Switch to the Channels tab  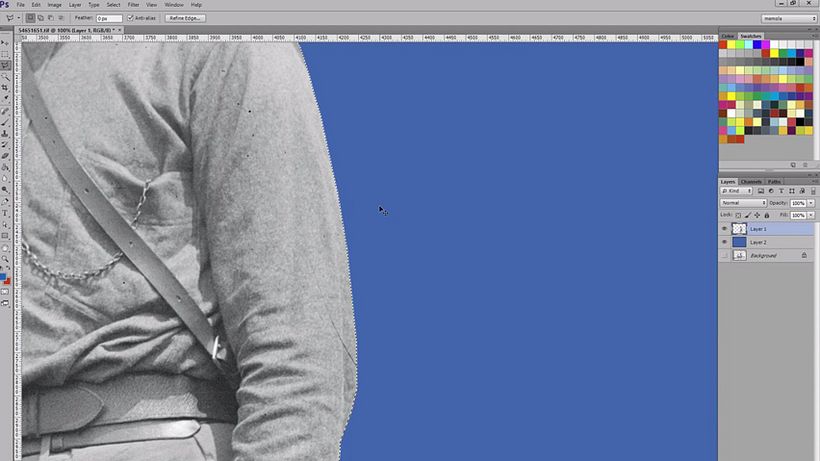(751, 181)
